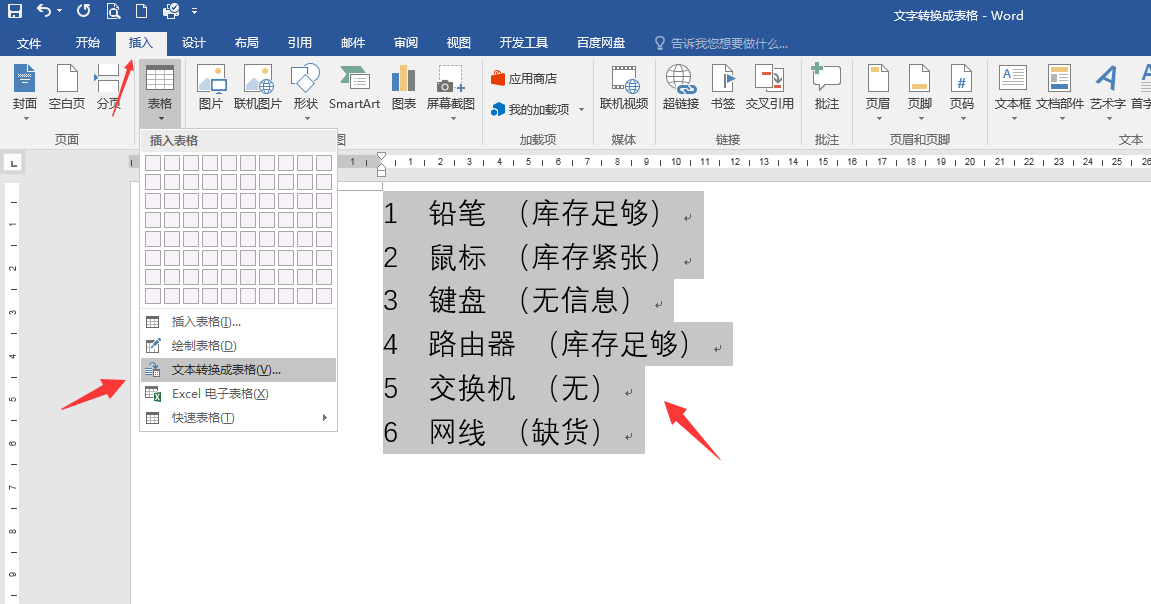Viewport: 1151px width, 604px height.
Task: Expand the 我的加载项 dropdown arrow
Action: (x=581, y=109)
